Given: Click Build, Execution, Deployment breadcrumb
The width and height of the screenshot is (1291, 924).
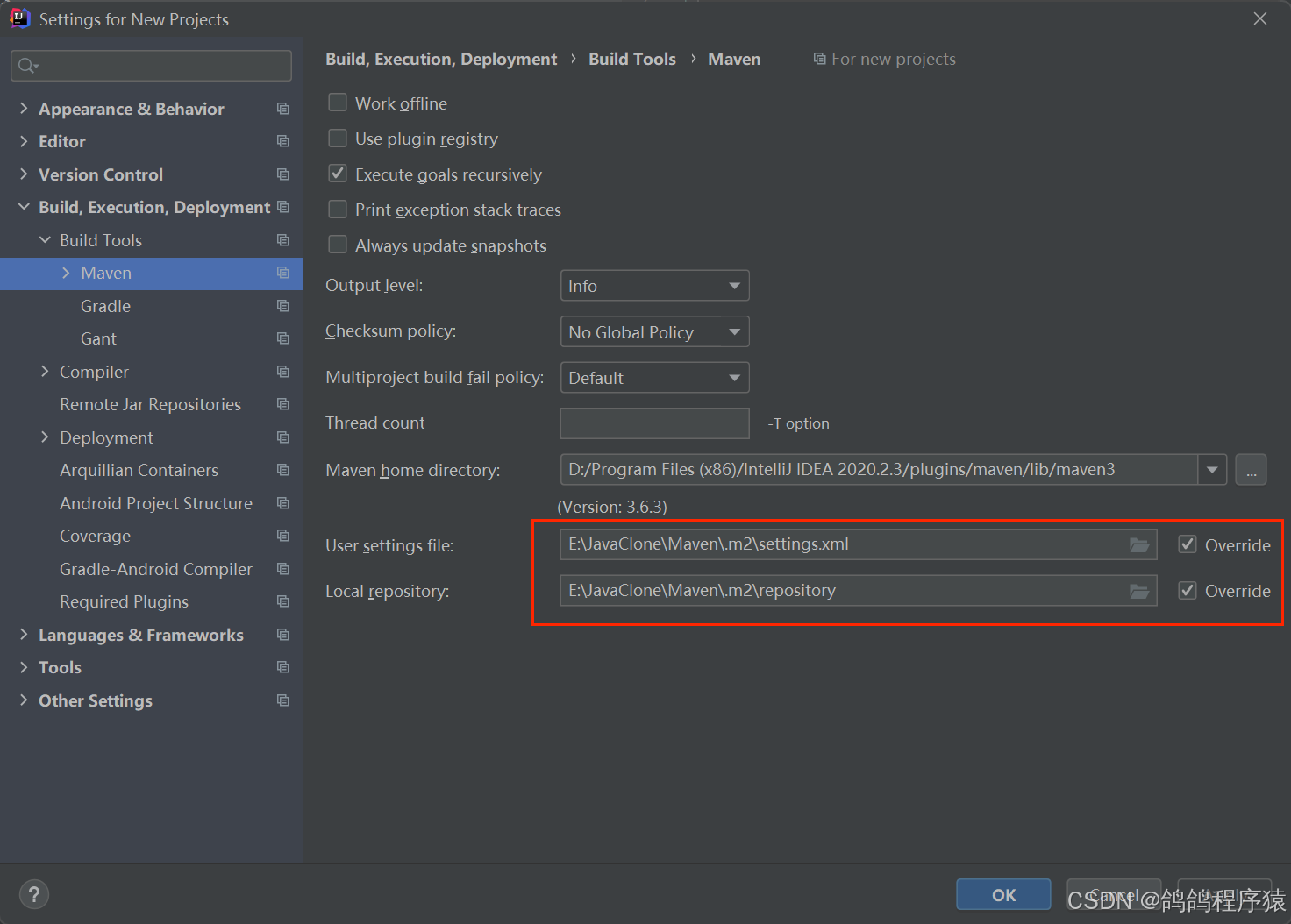Looking at the screenshot, I should pyautogui.click(x=441, y=59).
